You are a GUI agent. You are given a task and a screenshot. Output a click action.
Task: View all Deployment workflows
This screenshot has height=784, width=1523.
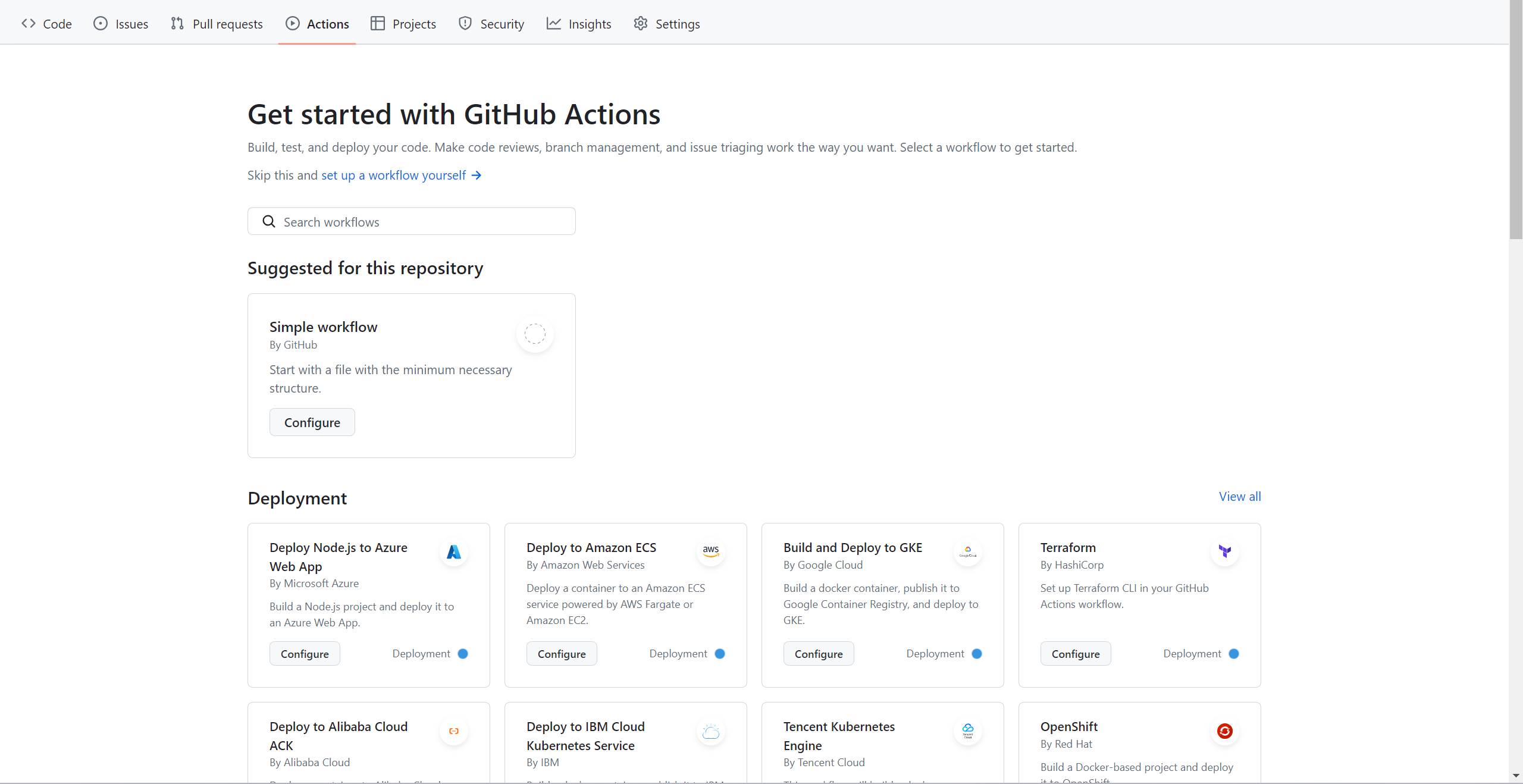coord(1239,497)
